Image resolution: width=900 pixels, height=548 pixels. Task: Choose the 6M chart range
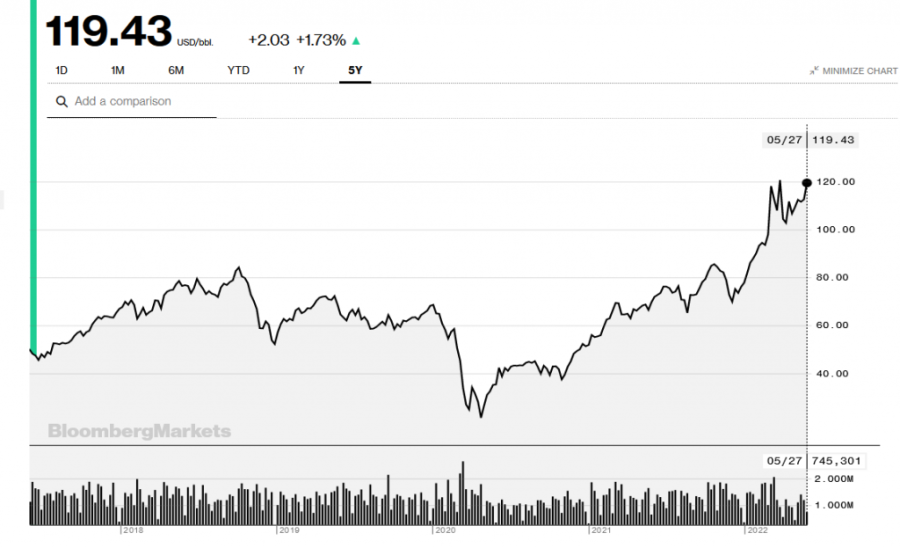point(176,70)
